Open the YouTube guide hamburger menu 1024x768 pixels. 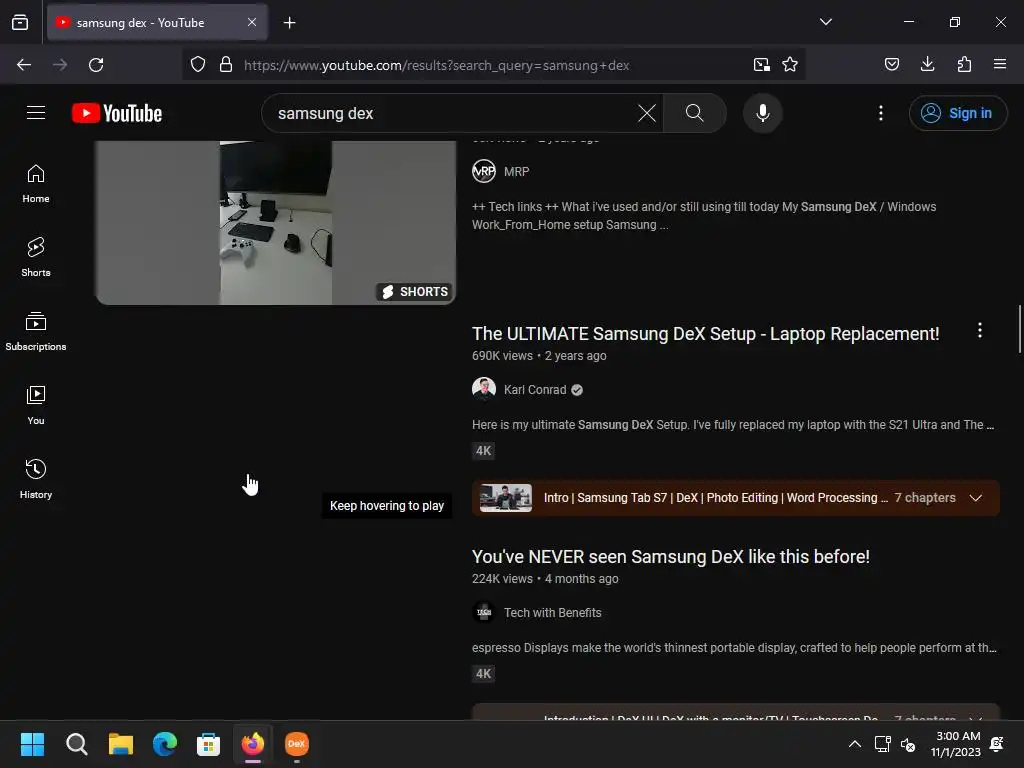[36, 113]
